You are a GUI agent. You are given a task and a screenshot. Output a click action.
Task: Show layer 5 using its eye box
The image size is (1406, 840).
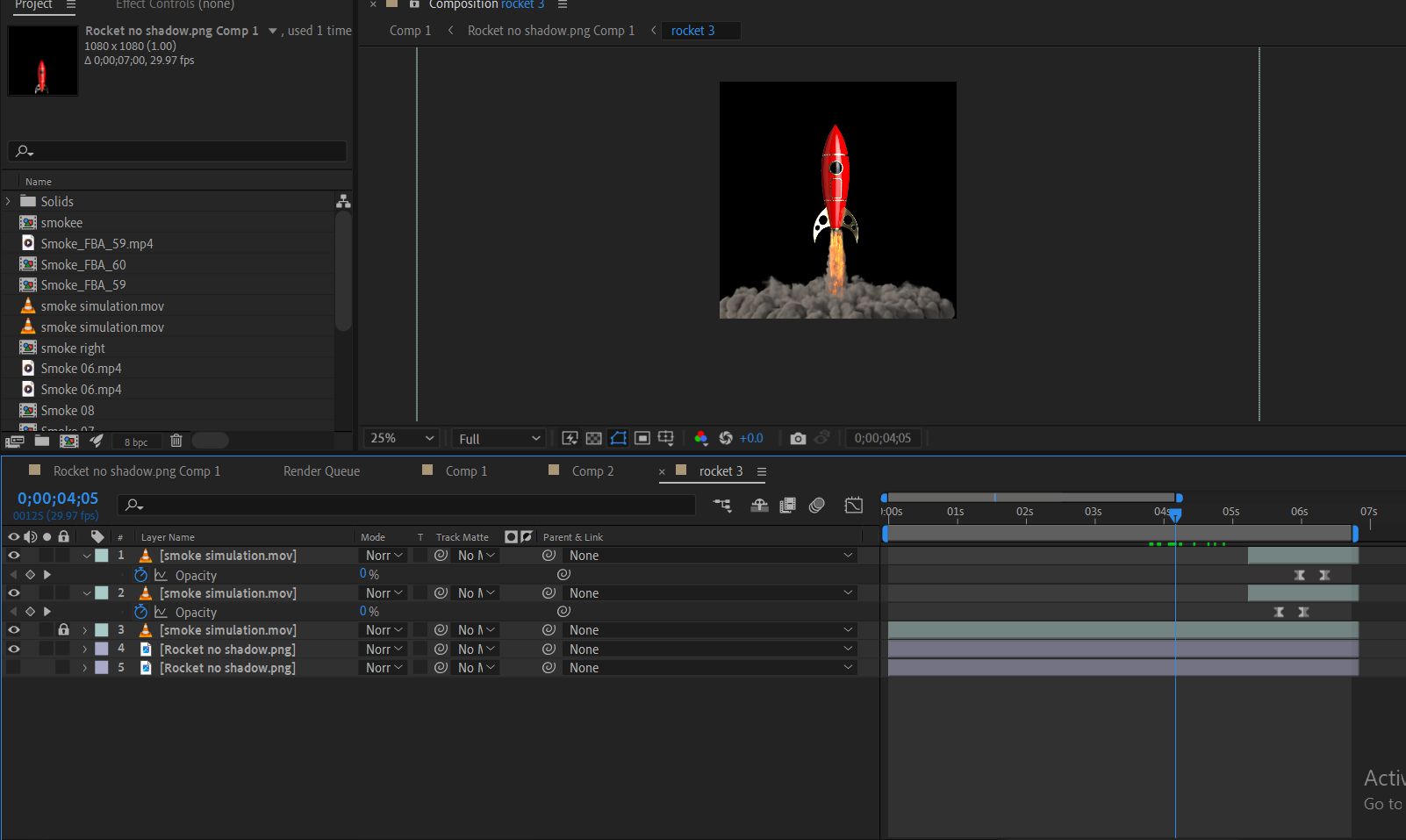coord(14,667)
